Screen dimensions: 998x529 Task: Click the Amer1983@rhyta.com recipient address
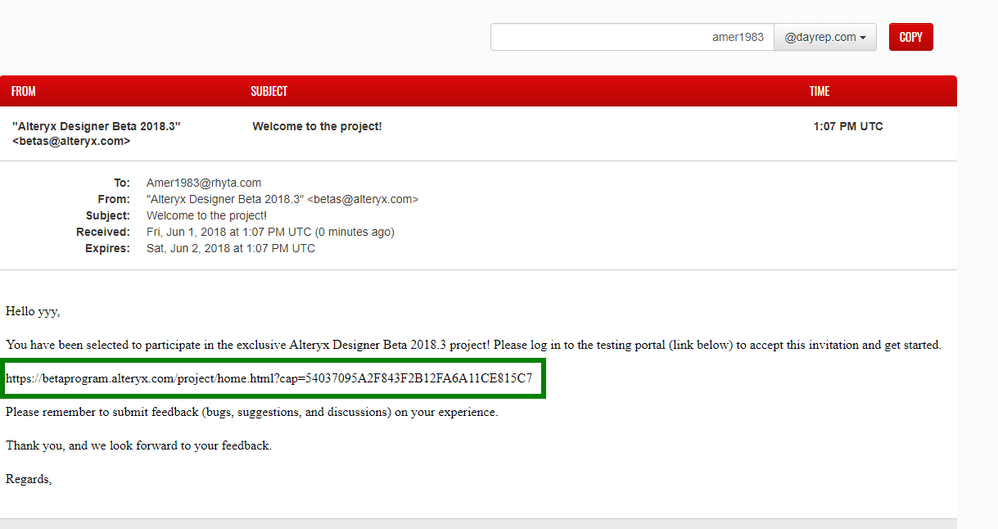pyautogui.click(x=204, y=183)
